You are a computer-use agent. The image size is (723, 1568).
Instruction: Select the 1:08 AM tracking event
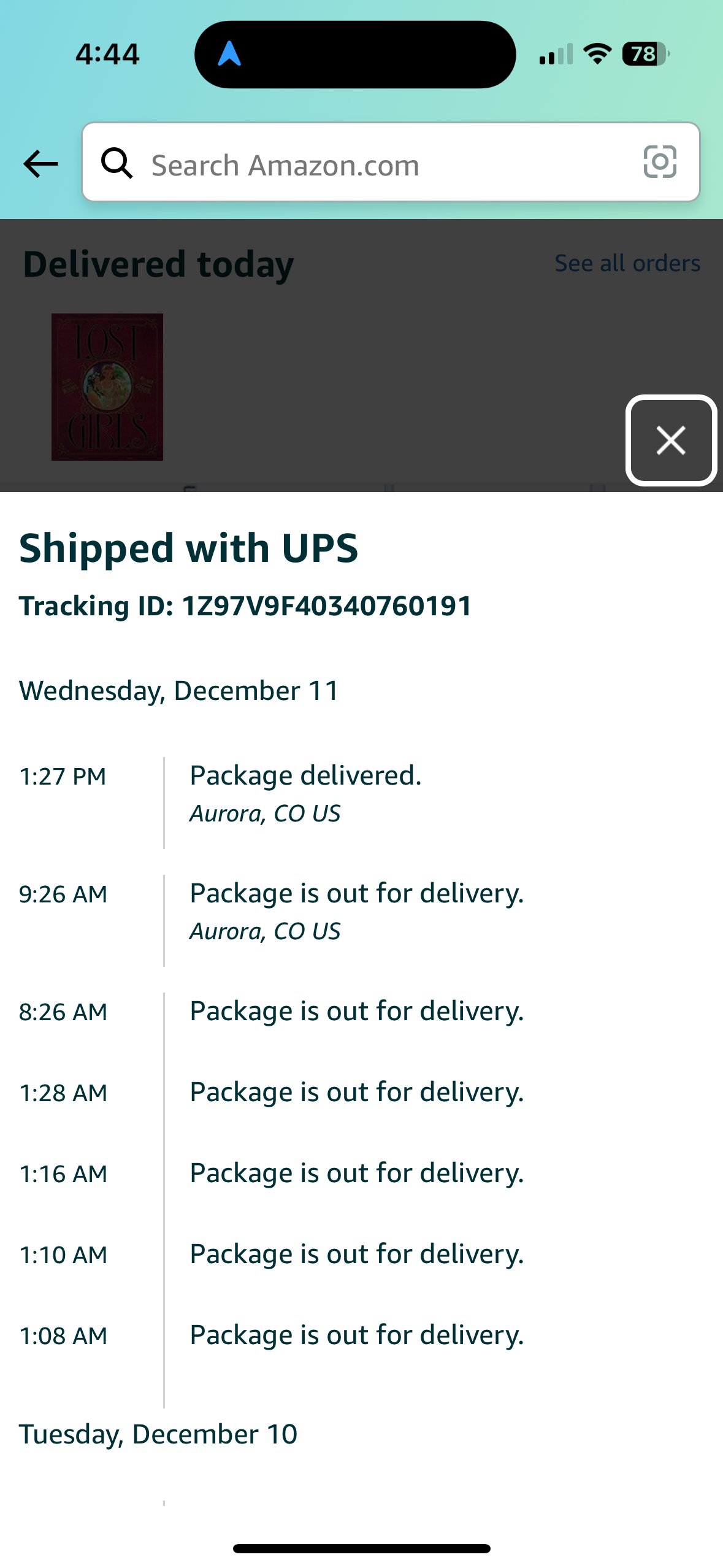click(356, 1335)
